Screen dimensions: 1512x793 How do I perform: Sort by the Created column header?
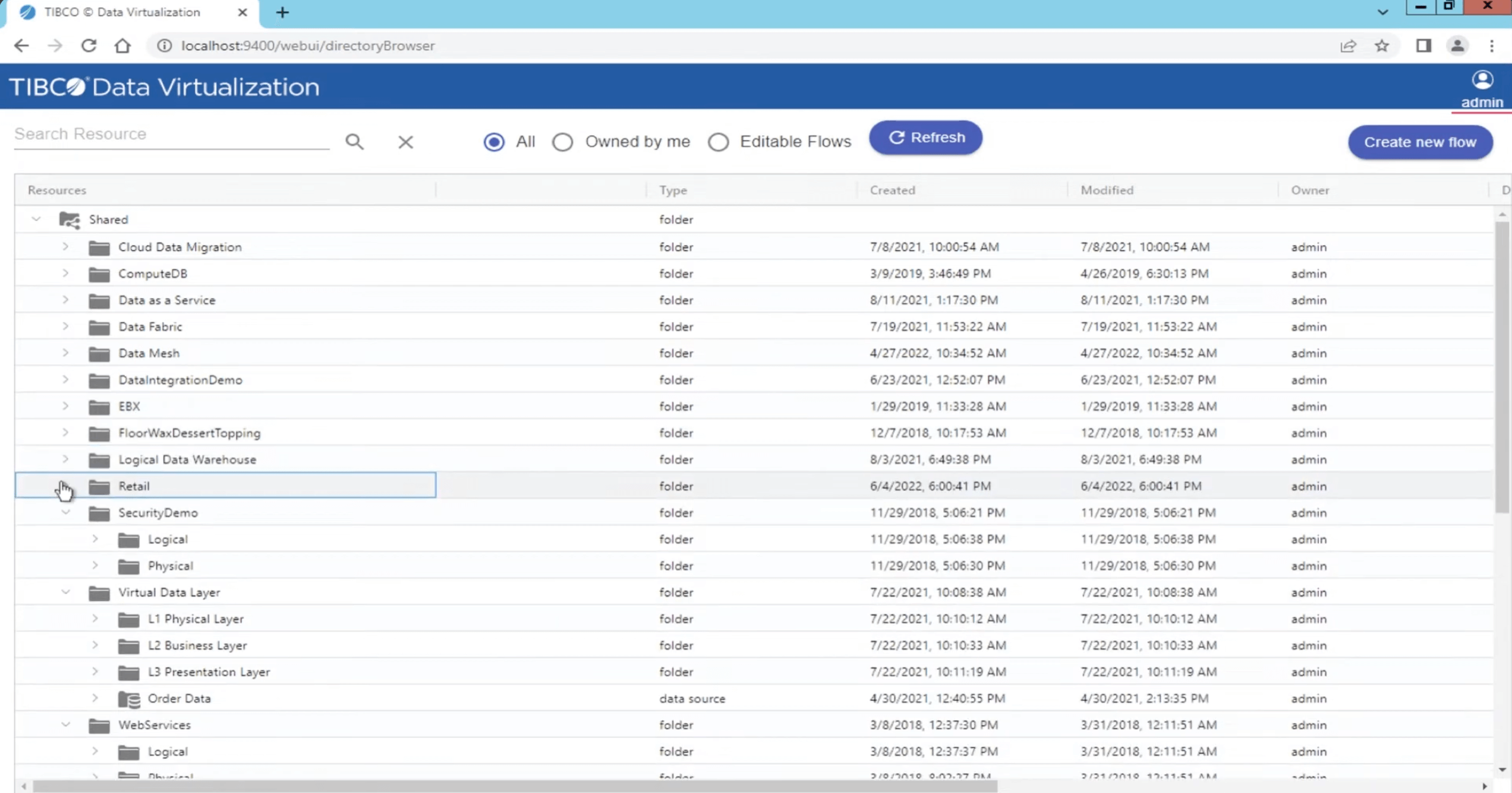892,190
